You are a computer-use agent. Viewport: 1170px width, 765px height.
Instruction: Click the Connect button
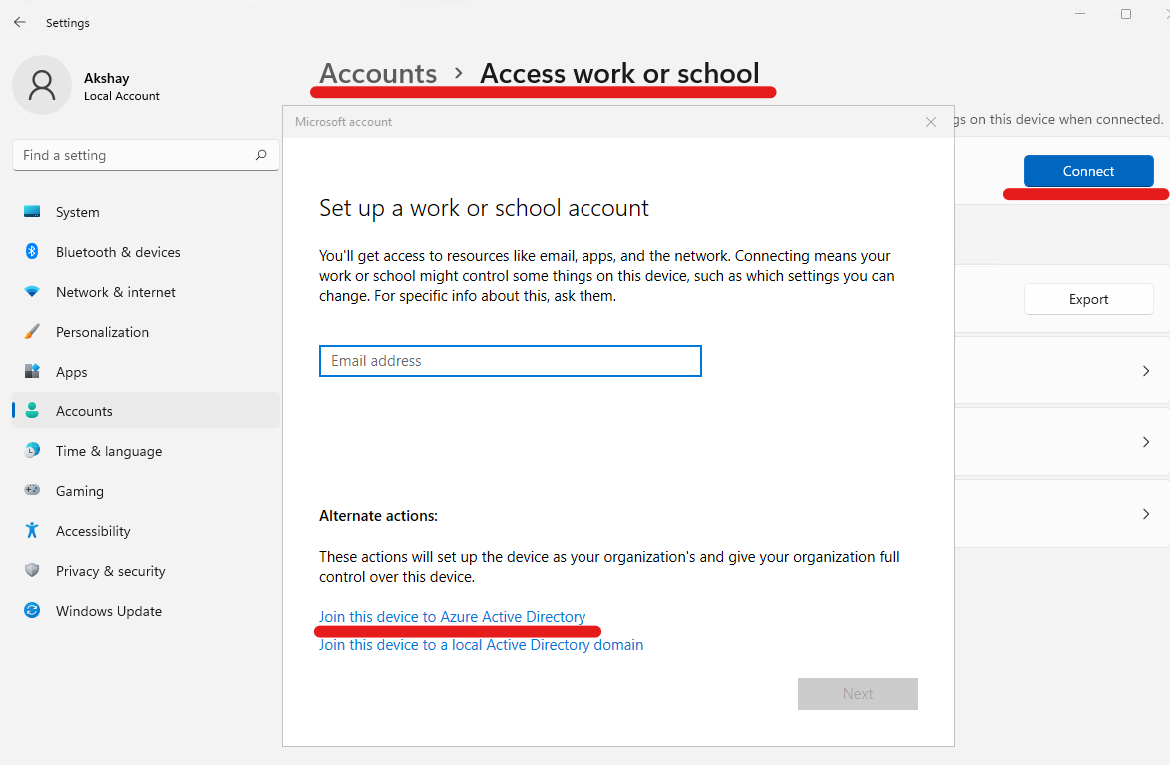pos(1088,171)
